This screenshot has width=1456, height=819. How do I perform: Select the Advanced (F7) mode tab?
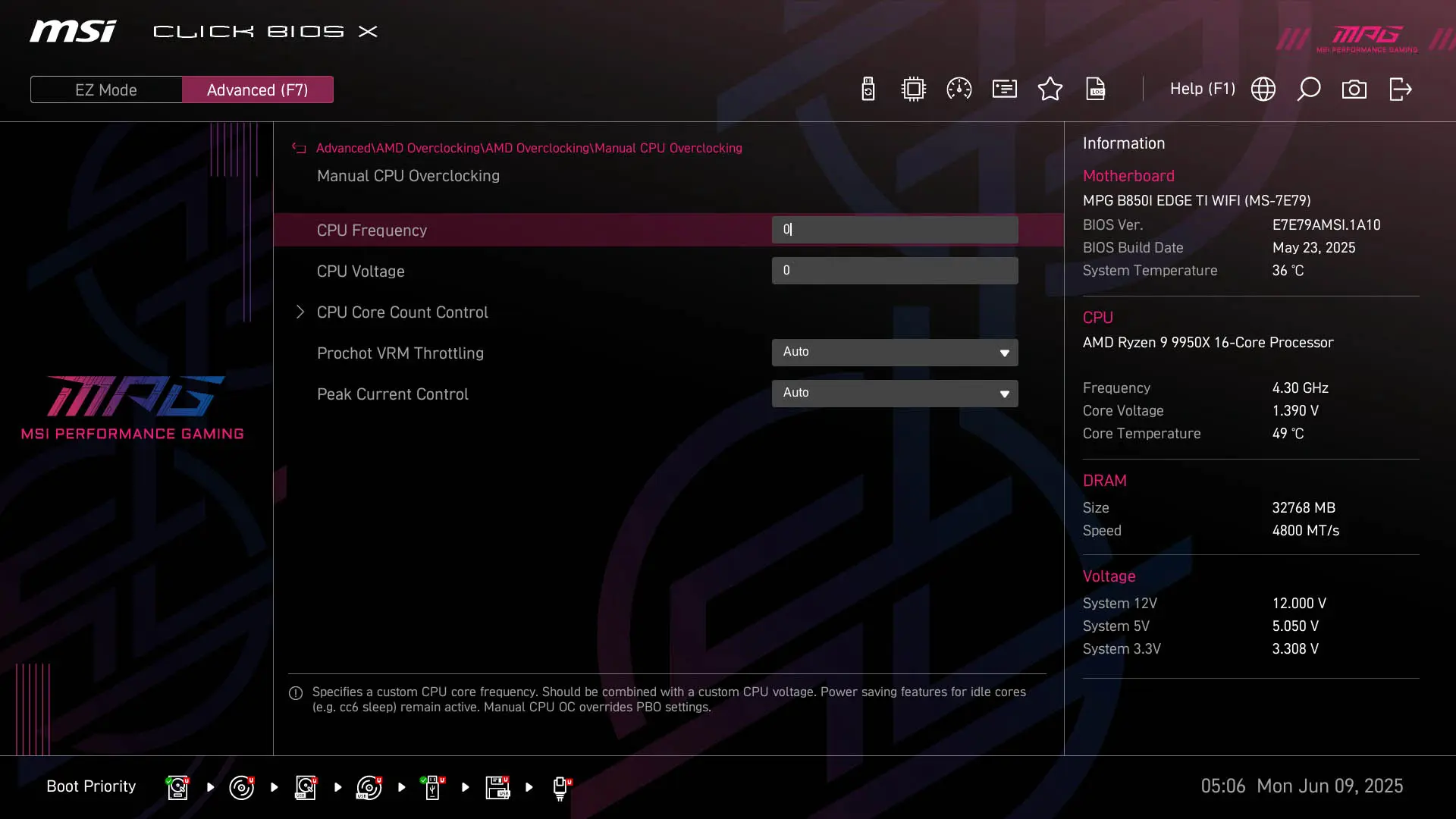[x=258, y=89]
